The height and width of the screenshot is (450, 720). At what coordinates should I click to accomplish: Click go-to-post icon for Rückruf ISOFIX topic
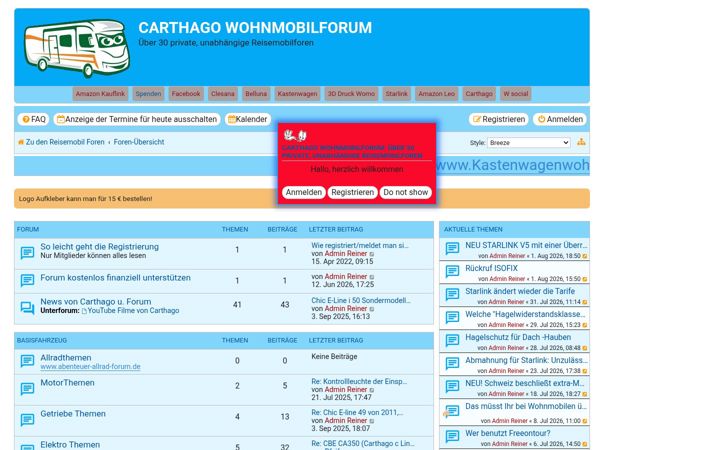585,279
